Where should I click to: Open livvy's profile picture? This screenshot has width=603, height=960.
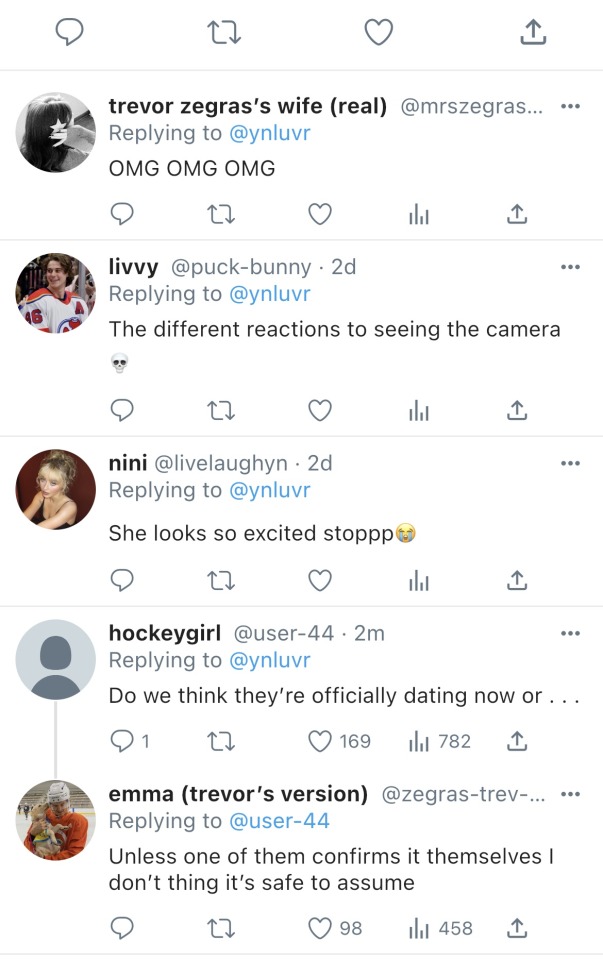tap(56, 293)
